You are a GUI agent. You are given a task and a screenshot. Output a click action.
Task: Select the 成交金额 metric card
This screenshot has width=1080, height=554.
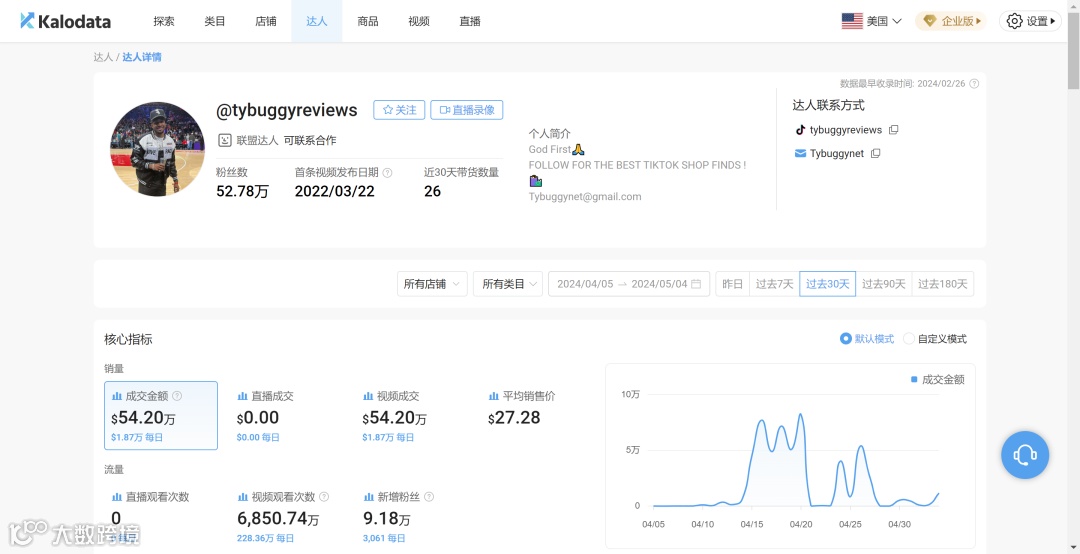click(x=161, y=416)
